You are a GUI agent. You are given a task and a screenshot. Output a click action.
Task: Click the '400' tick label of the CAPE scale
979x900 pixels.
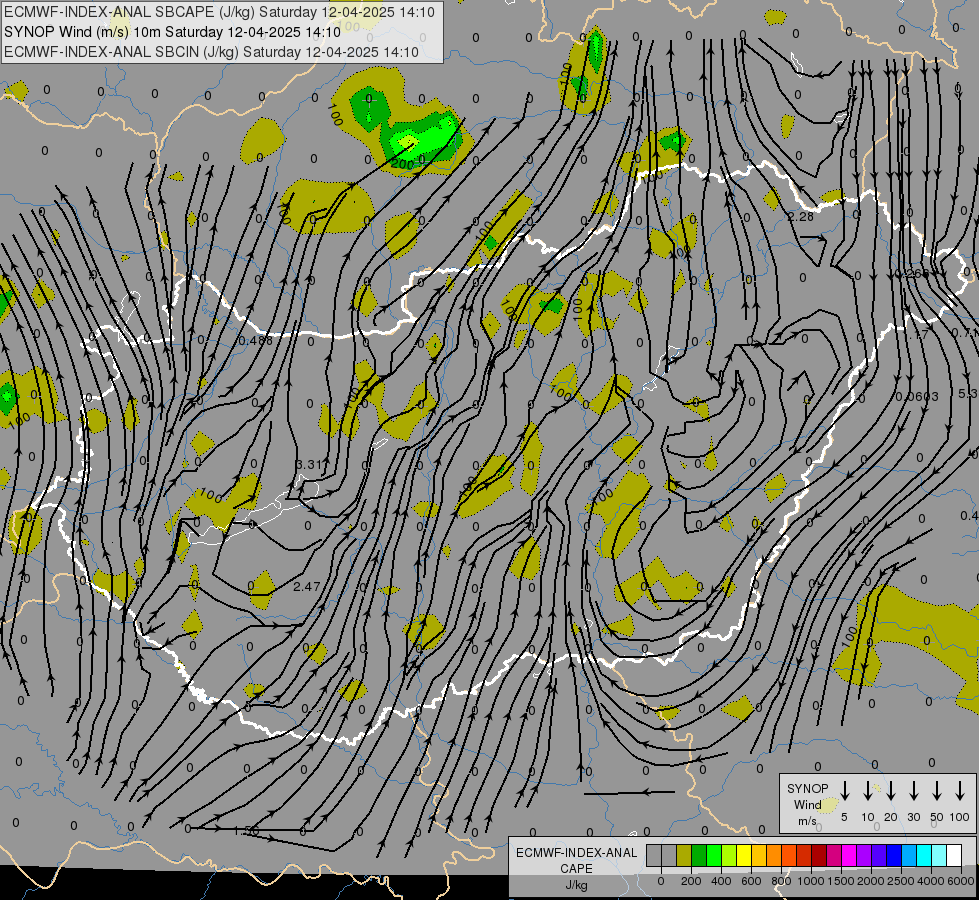coord(721,881)
